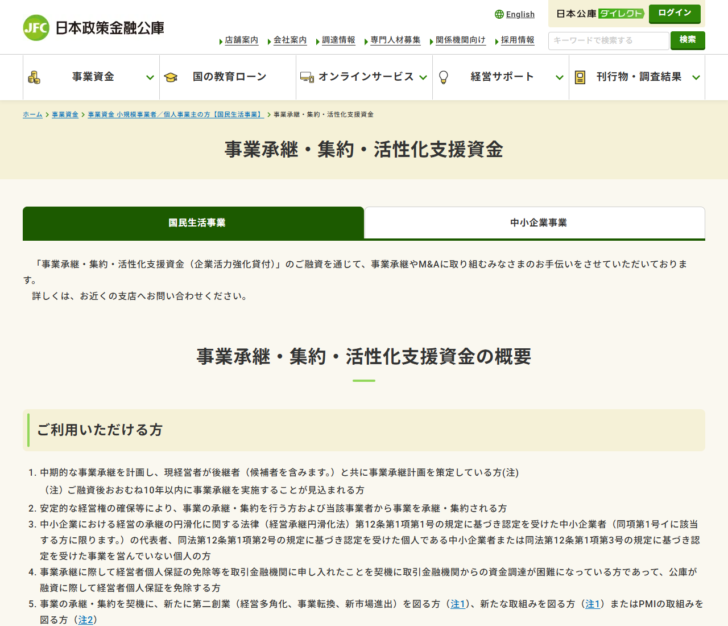Expand the 刊行物・調査結果 dropdown chevron
Screen dimensions: 728x626
pyautogui.click(x=696, y=78)
